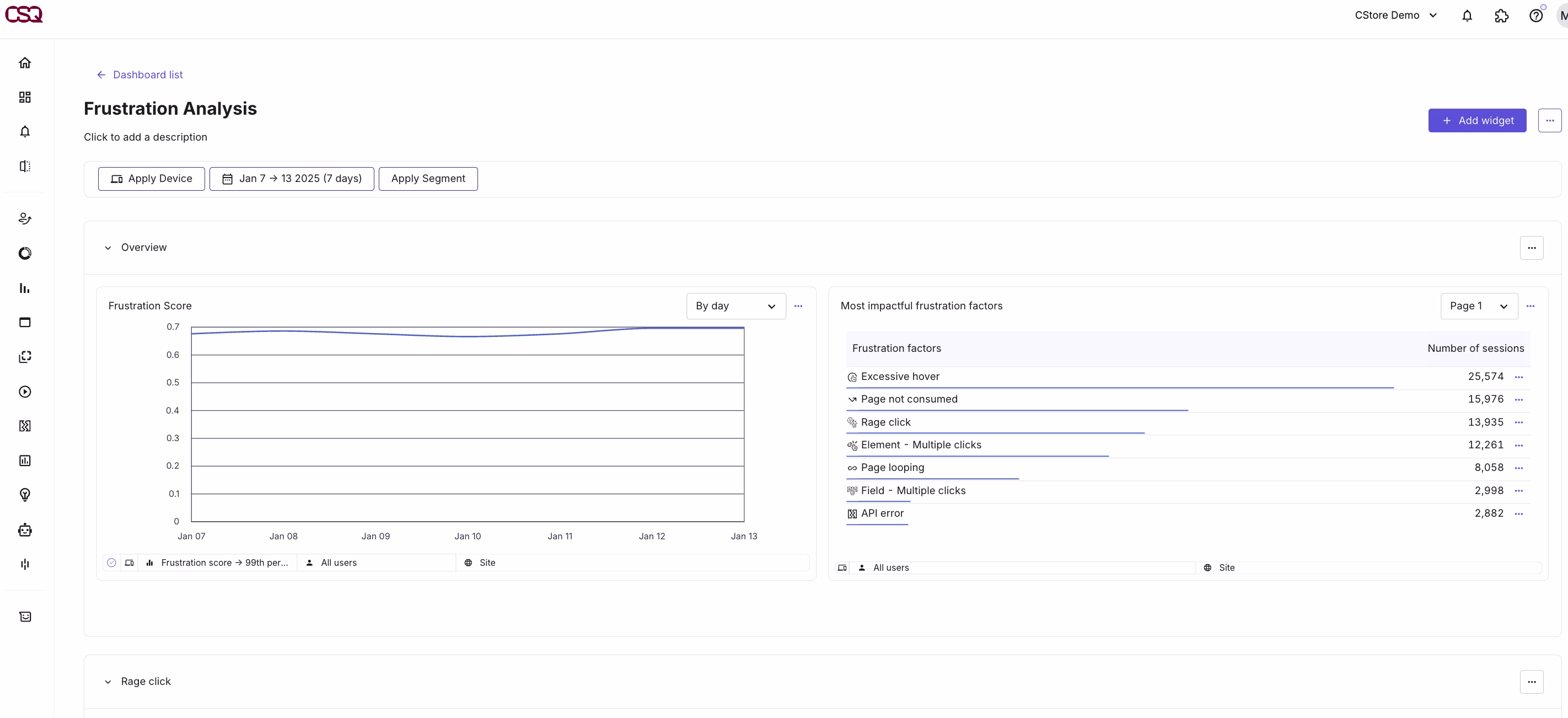Click the CSQ logo at top left
1568x718 pixels.
24,15
